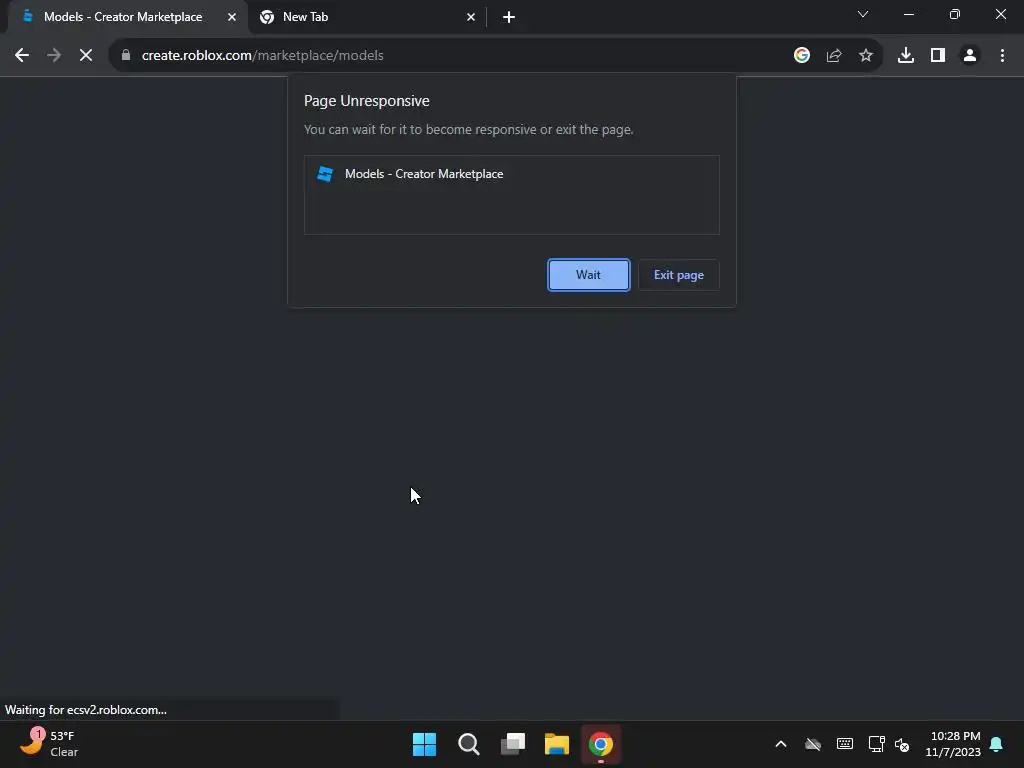
Task: Minimize the Chrome window
Action: 908,14
